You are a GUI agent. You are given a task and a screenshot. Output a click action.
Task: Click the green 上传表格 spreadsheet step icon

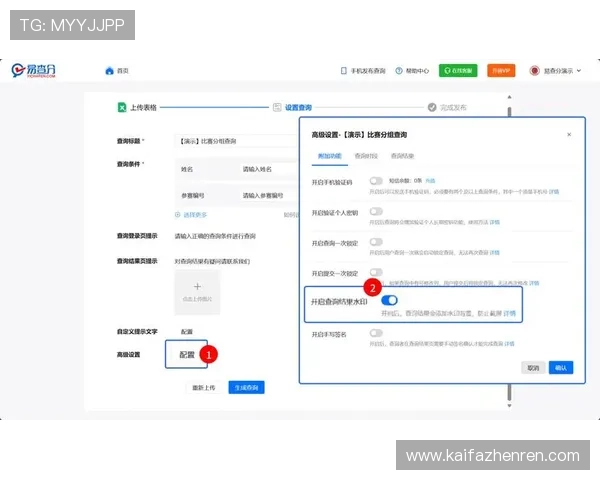point(122,107)
